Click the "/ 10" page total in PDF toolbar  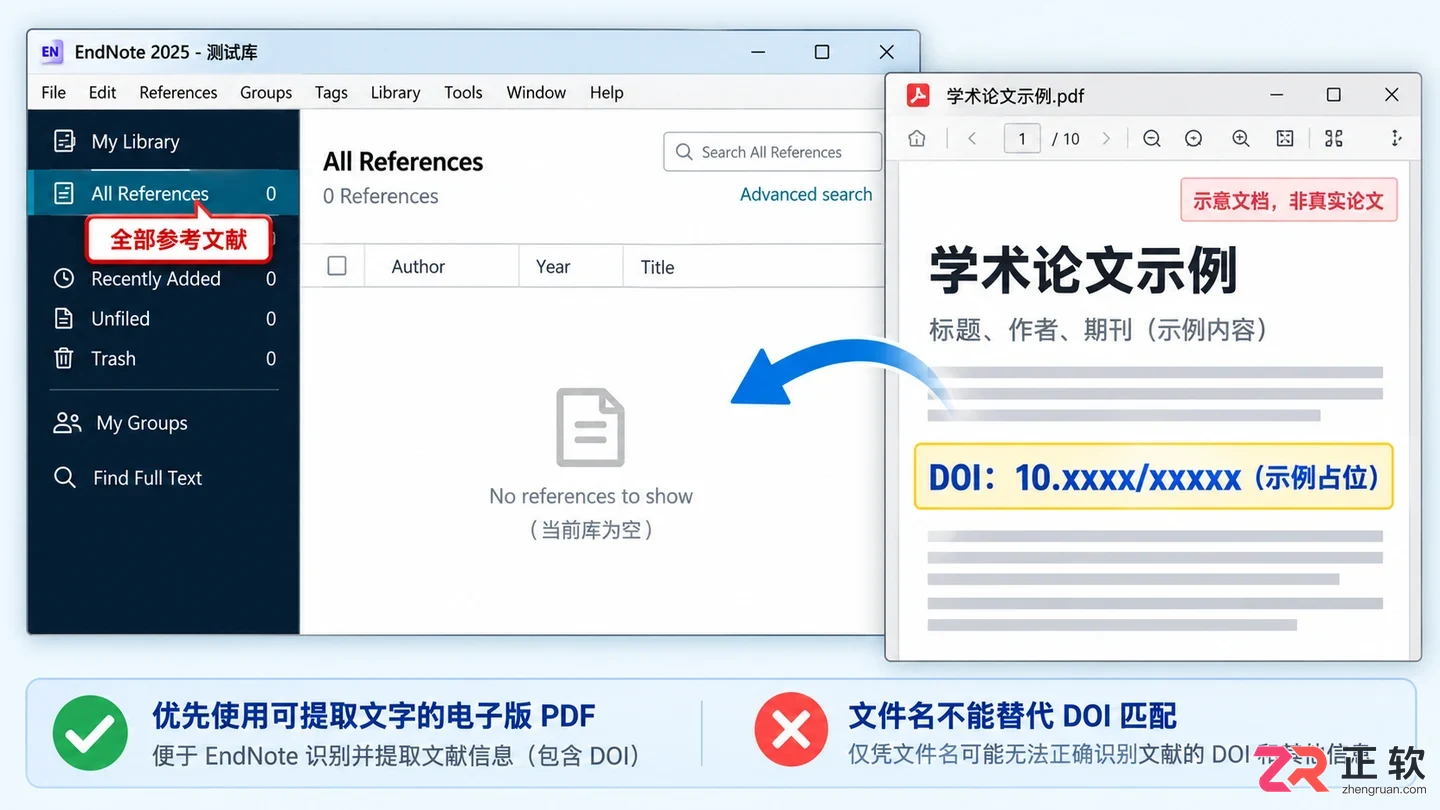(x=1066, y=139)
